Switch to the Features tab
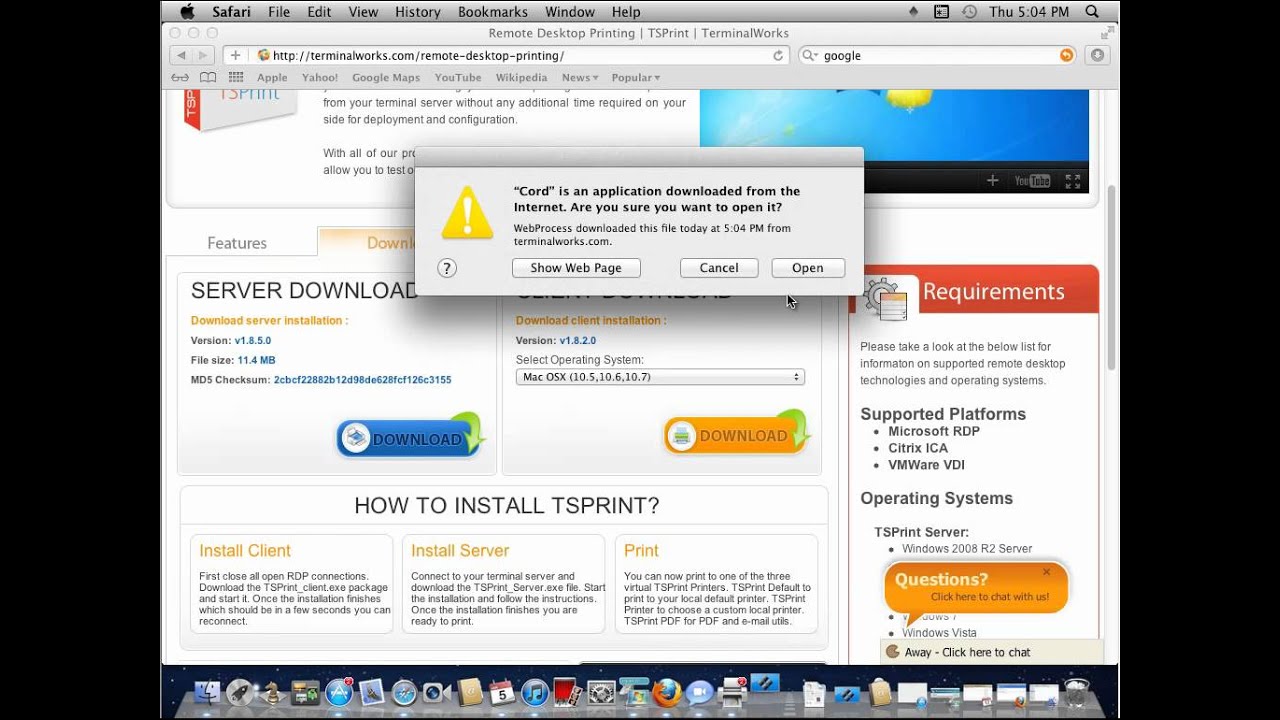The width and height of the screenshot is (1280, 720). (237, 243)
